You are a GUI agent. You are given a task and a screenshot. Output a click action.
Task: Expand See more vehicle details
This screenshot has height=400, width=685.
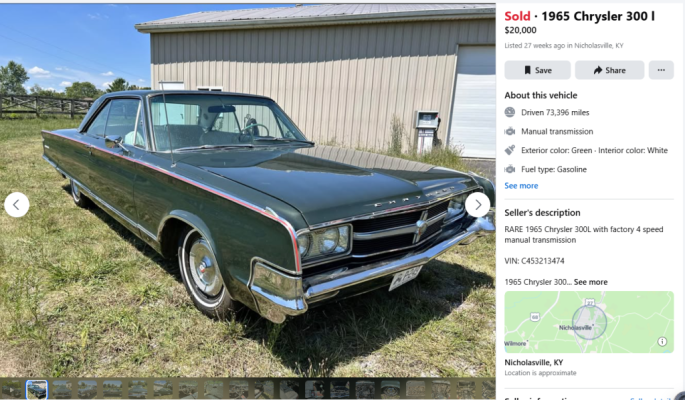click(x=521, y=186)
